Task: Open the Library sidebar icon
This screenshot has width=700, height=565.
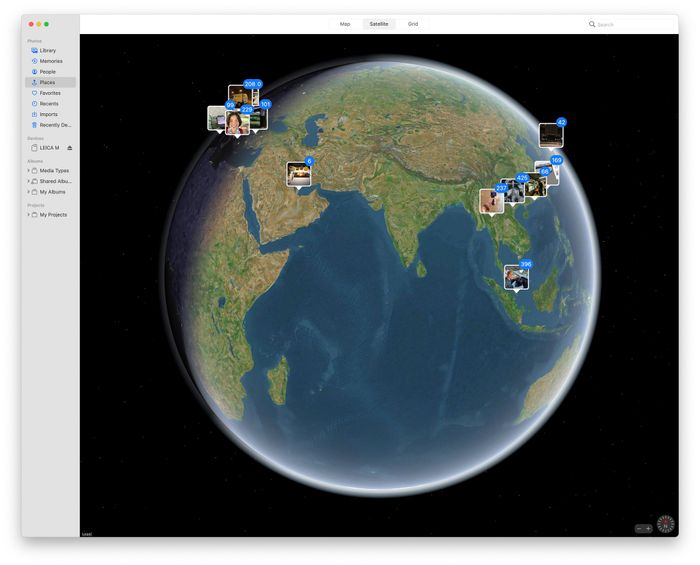Action: coord(34,50)
